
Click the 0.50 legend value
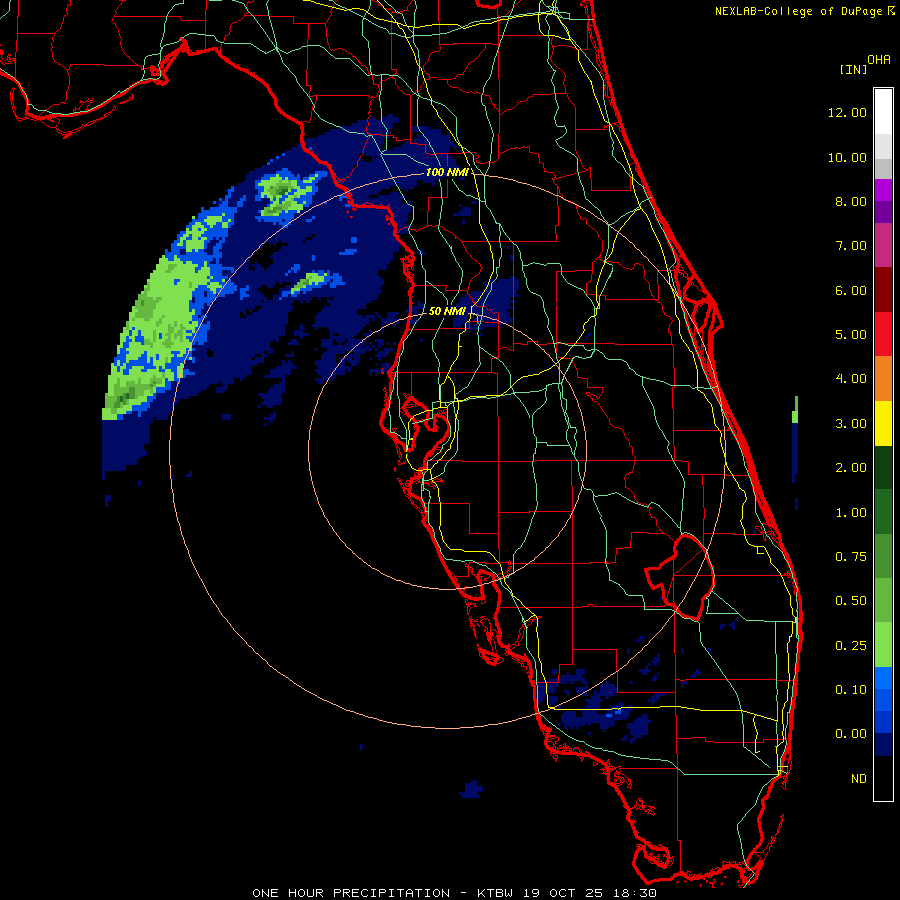click(851, 601)
